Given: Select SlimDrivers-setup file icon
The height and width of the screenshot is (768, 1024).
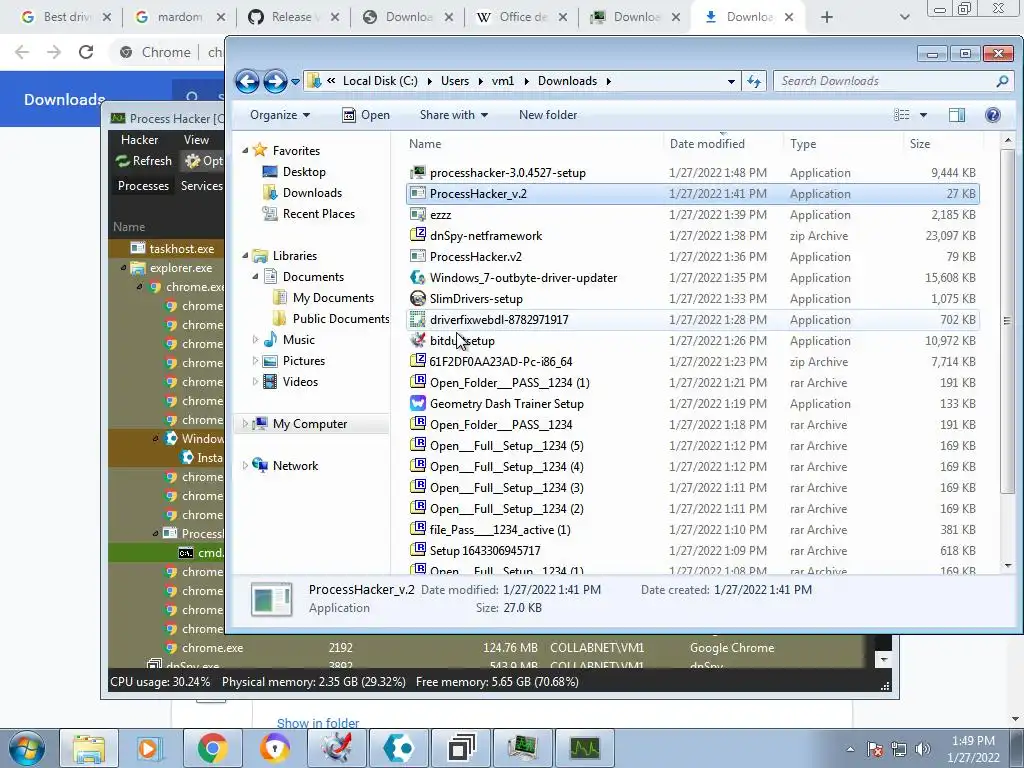Looking at the screenshot, I should coord(417,298).
